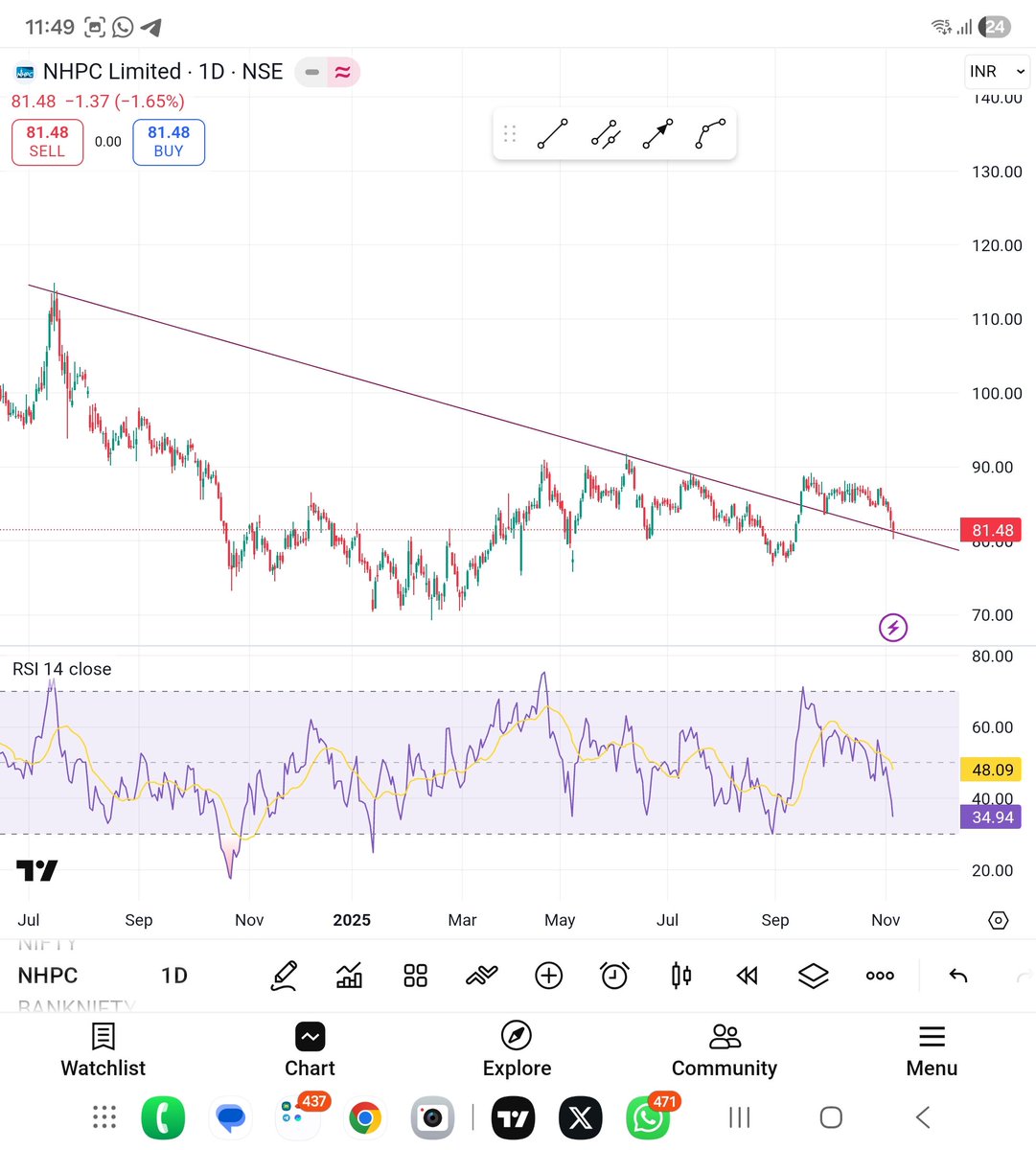
Task: Open the green Phone app
Action: (163, 1117)
